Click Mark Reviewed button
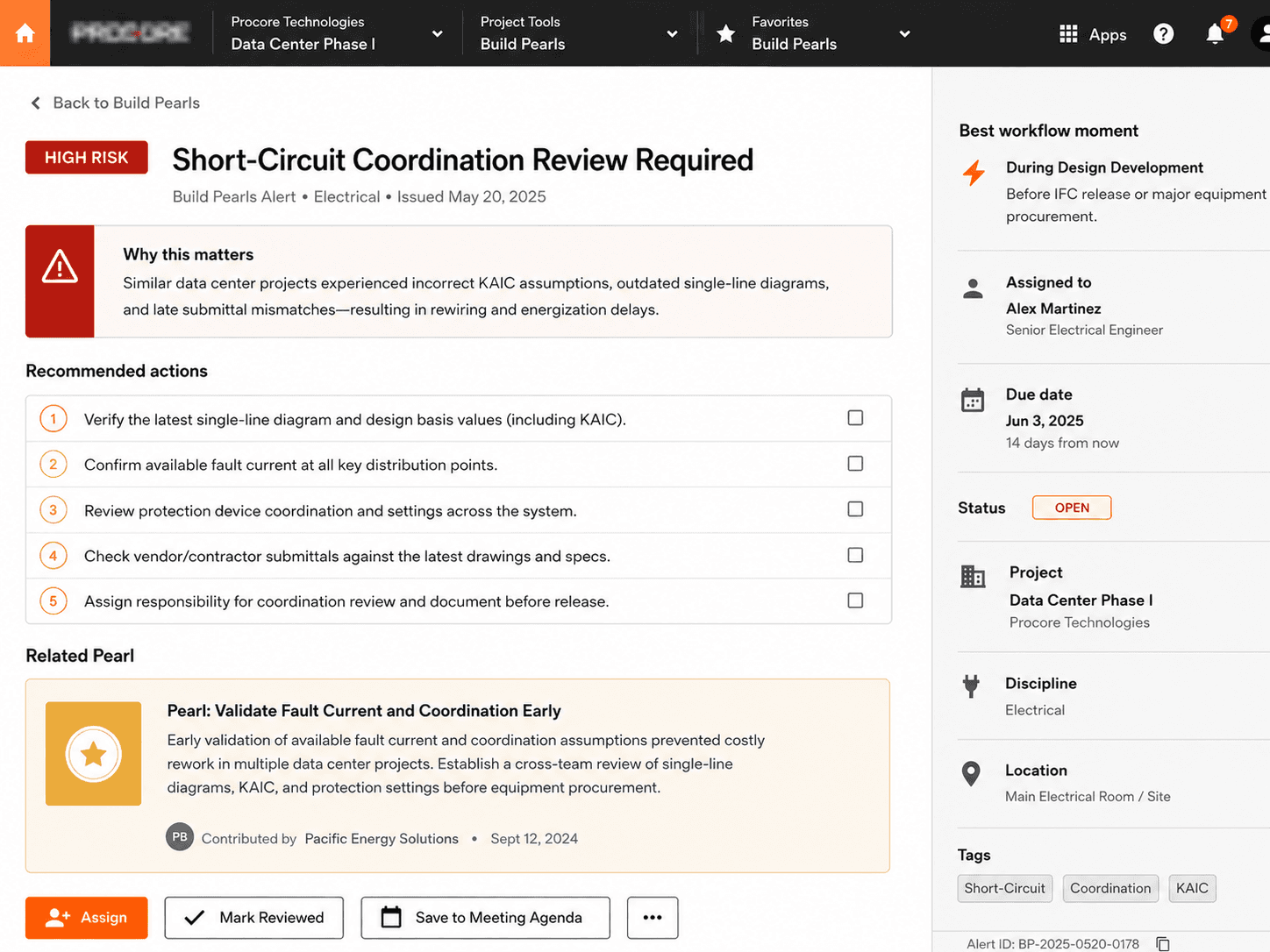The height and width of the screenshot is (952, 1270). [253, 918]
